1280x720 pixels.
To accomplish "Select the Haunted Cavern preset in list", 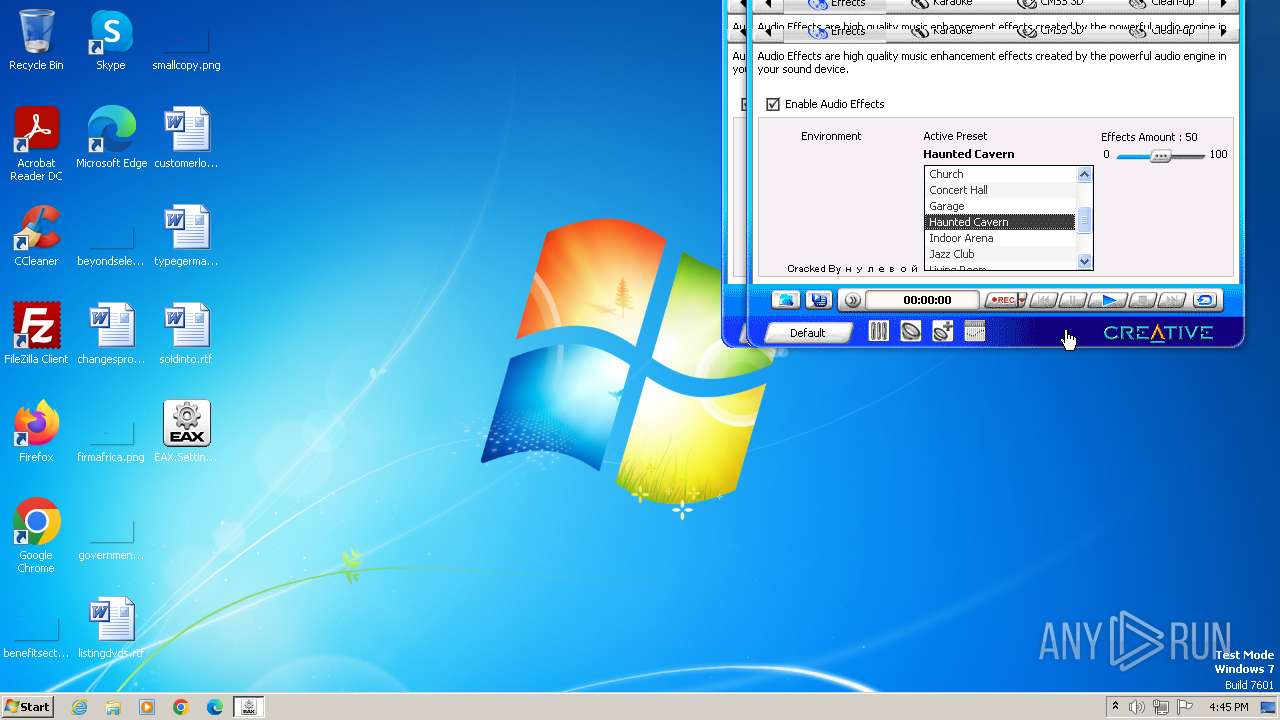I will click(x=1000, y=222).
